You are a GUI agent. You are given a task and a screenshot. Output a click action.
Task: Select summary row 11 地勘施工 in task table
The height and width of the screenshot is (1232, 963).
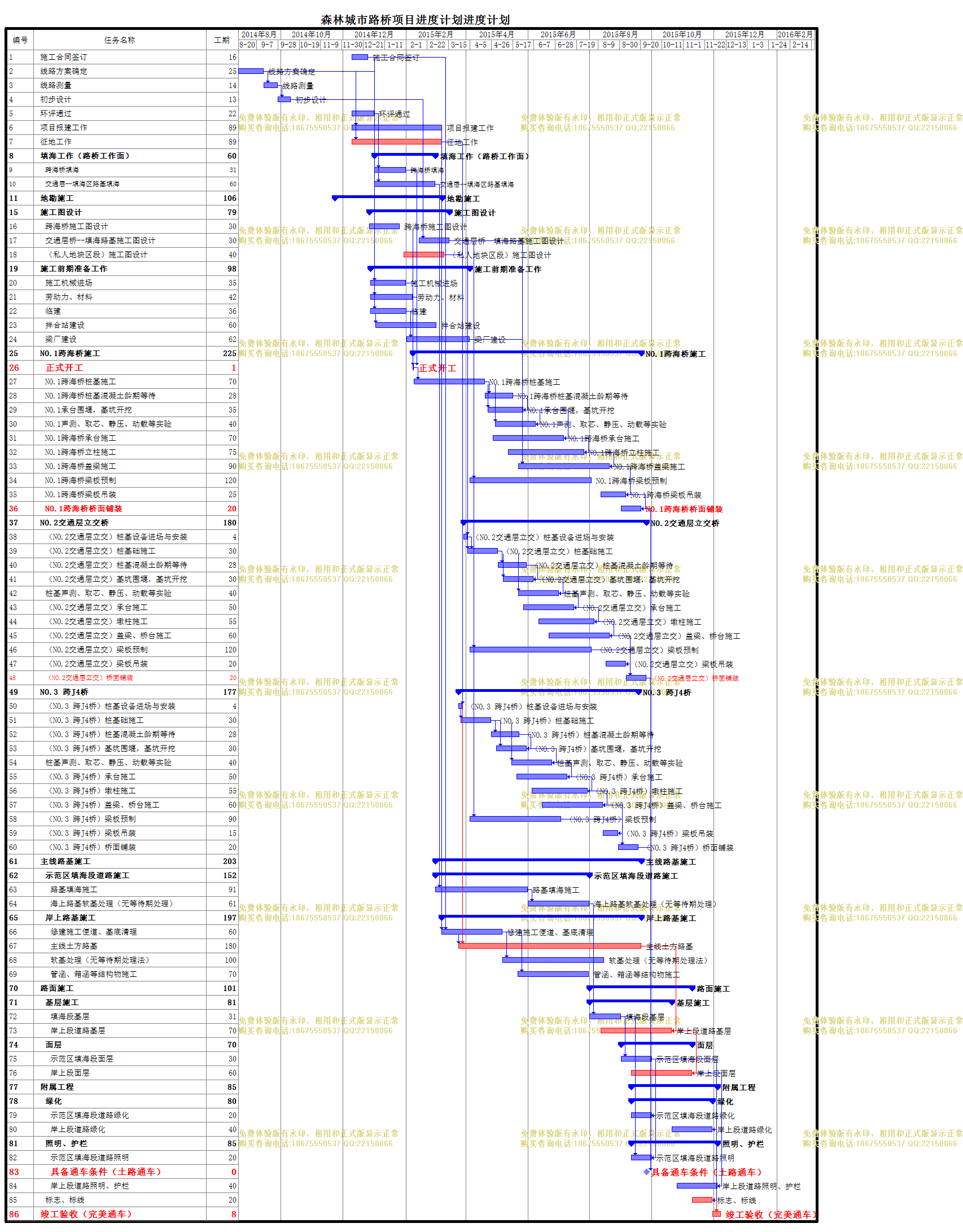(122, 198)
